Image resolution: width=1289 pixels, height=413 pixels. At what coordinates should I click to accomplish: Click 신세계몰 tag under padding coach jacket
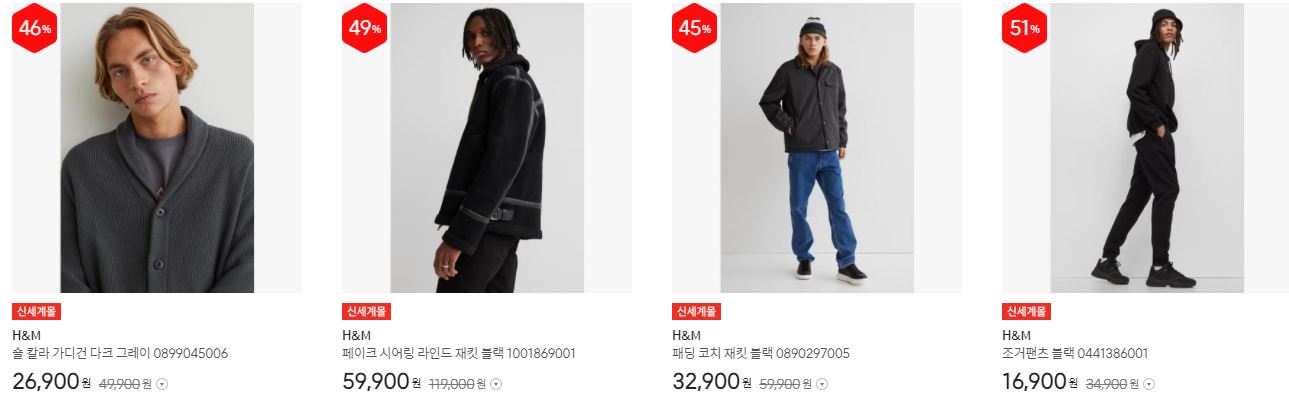pyautogui.click(x=697, y=312)
